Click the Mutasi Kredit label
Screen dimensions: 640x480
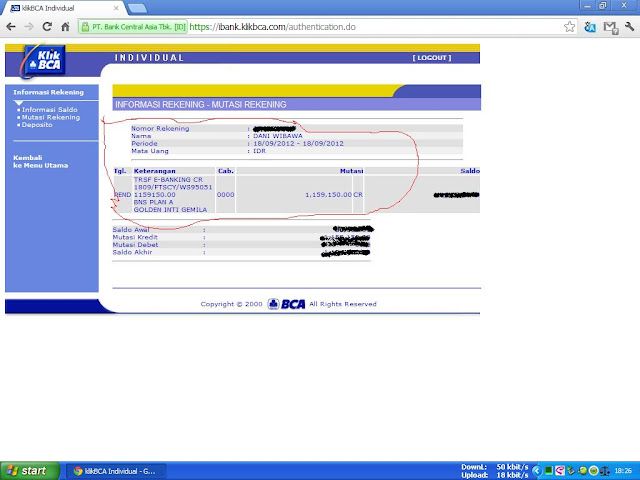(x=135, y=237)
